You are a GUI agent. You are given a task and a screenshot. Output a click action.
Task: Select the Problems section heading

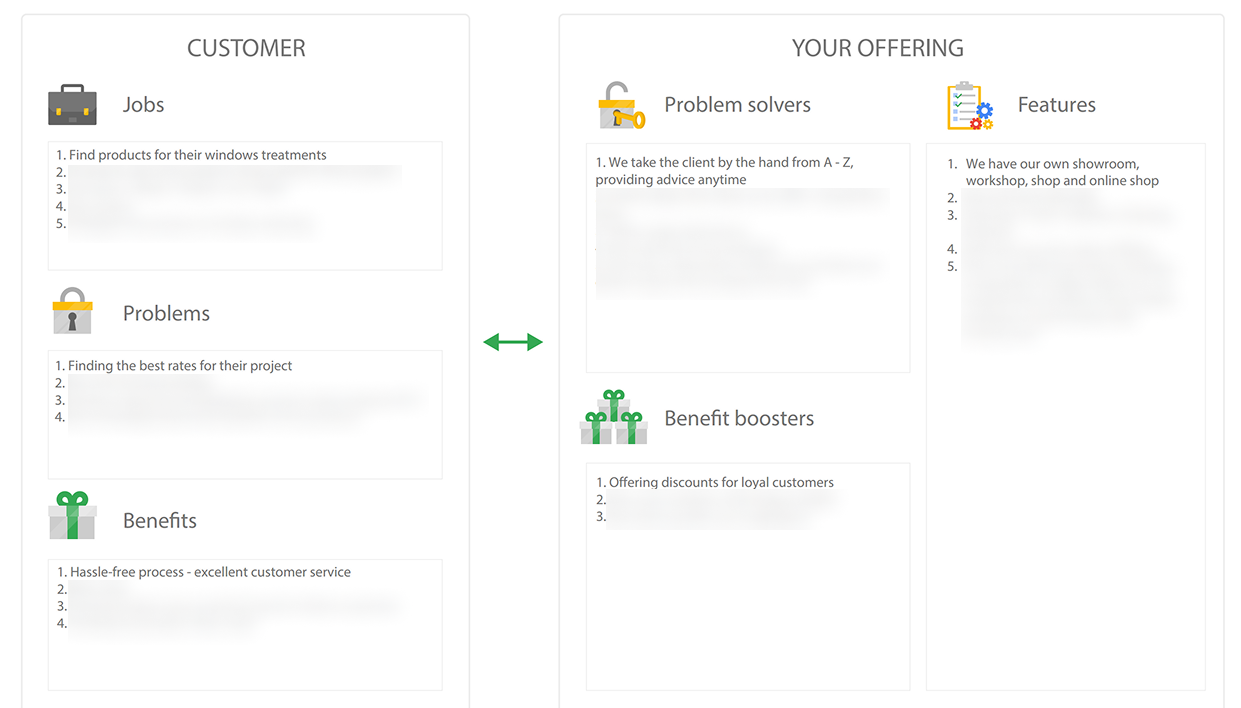[x=166, y=313]
